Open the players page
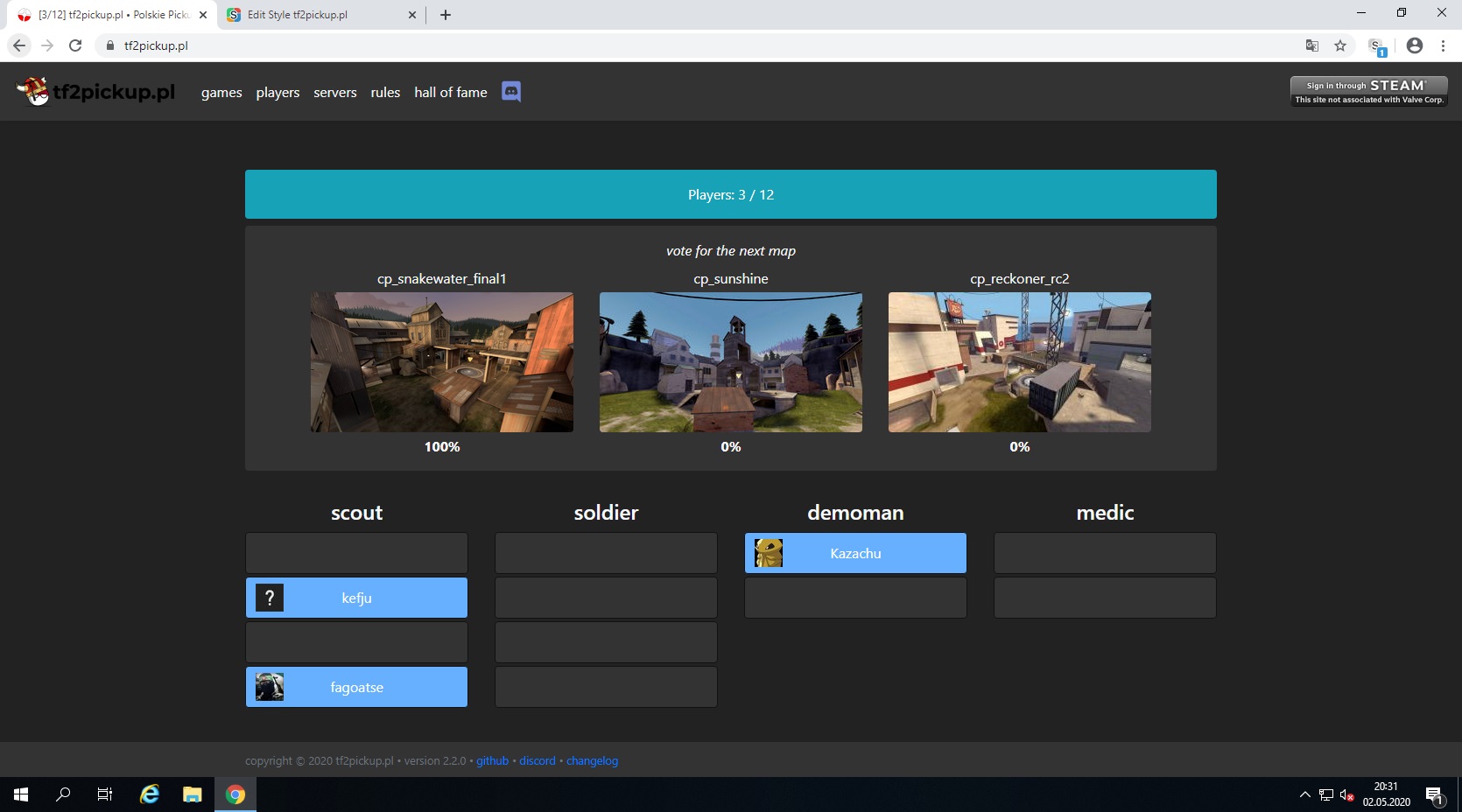Image resolution: width=1462 pixels, height=812 pixels. click(278, 92)
